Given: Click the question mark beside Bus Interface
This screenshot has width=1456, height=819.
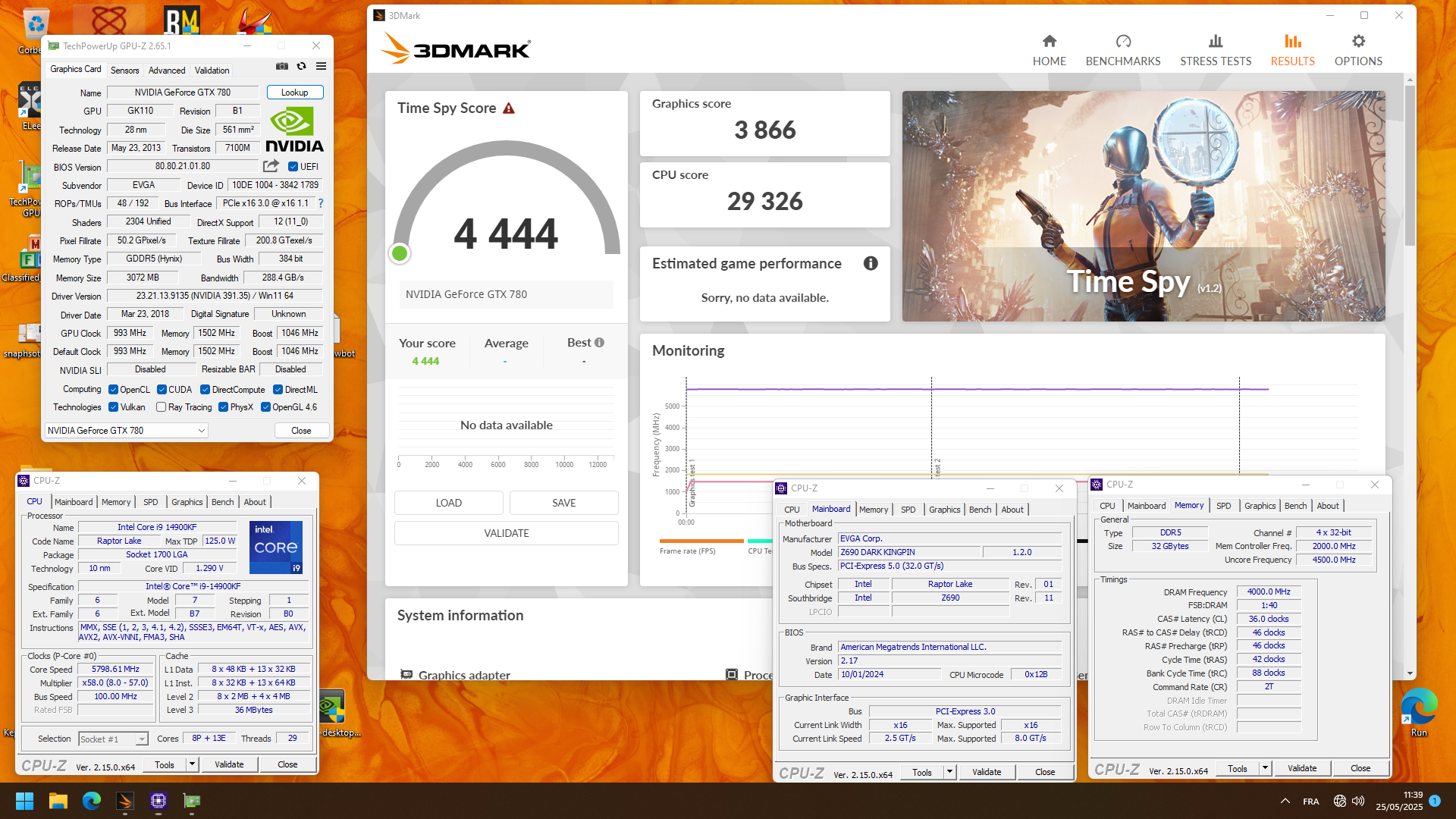Looking at the screenshot, I should point(321,203).
